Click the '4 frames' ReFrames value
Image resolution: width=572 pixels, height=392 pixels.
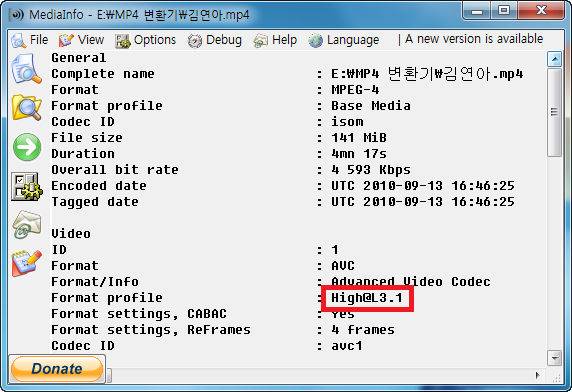tap(363, 330)
